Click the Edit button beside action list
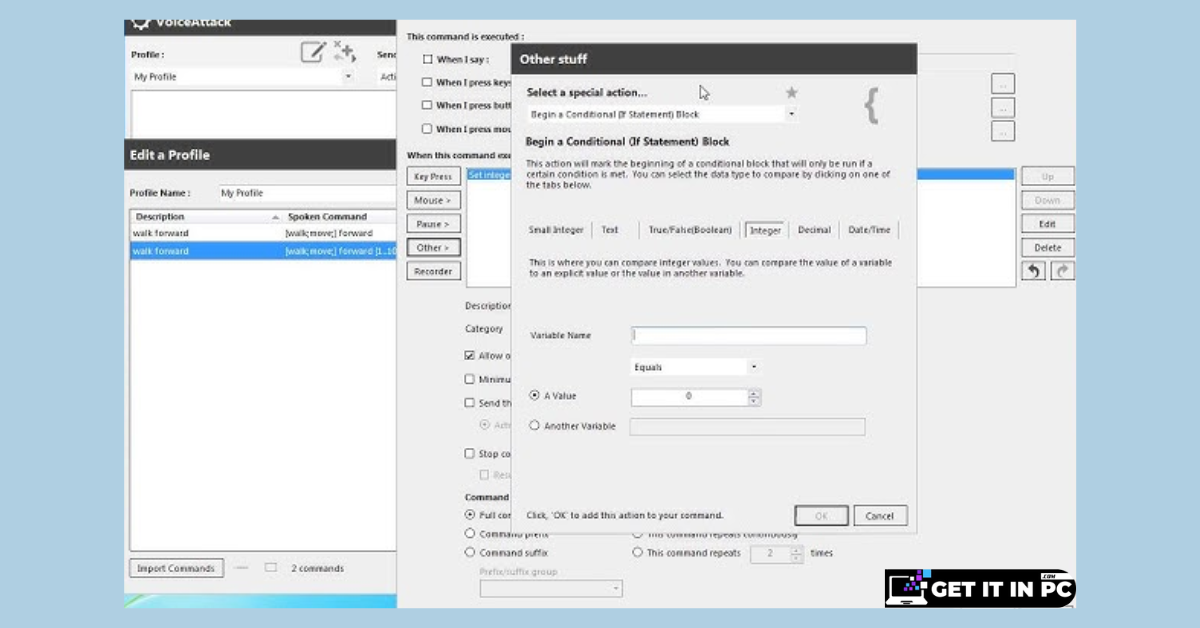Viewport: 1200px width, 628px height. [1047, 224]
